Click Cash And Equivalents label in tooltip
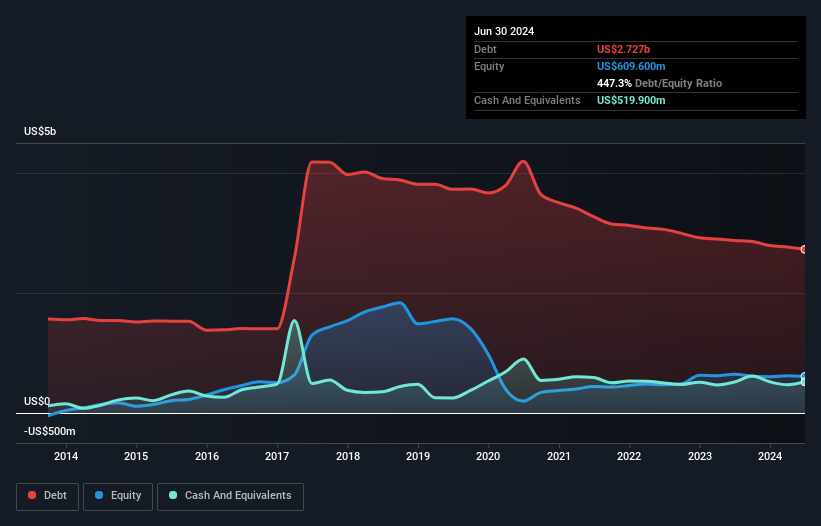Viewport: 821px width, 526px height. point(527,100)
